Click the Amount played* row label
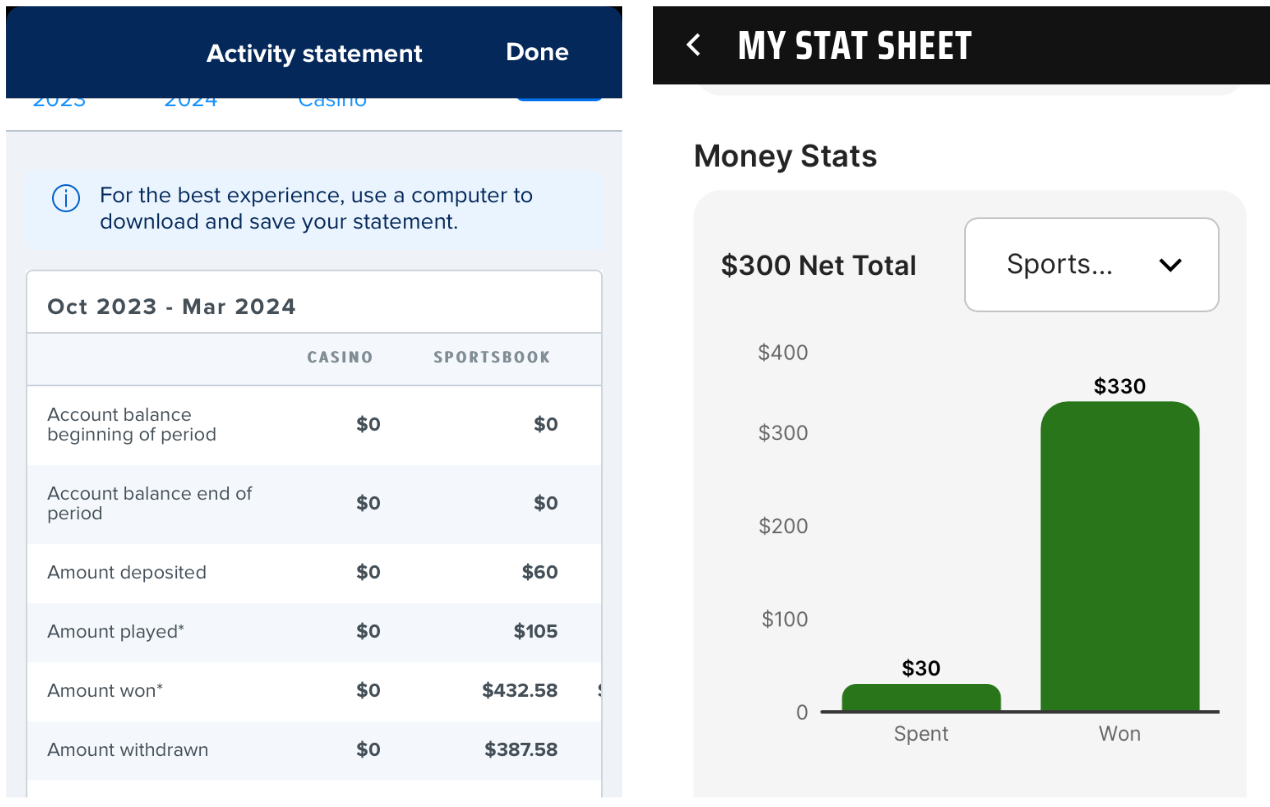 116,631
